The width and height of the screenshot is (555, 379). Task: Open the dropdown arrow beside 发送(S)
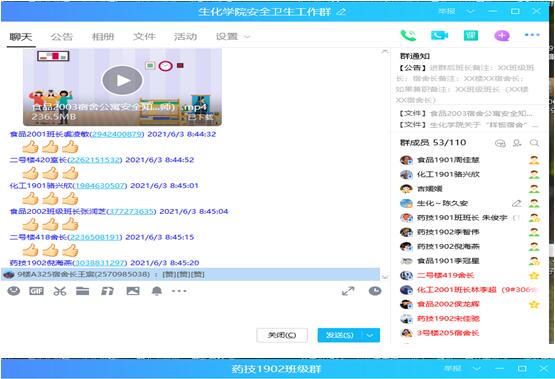370,335
